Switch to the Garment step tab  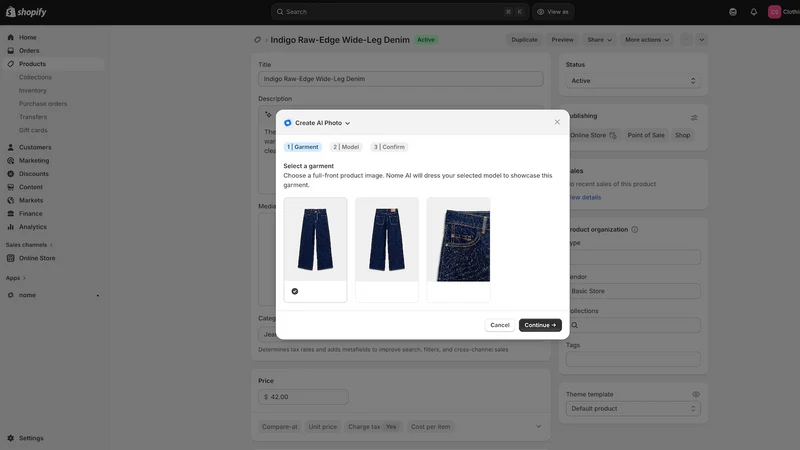tap(303, 147)
